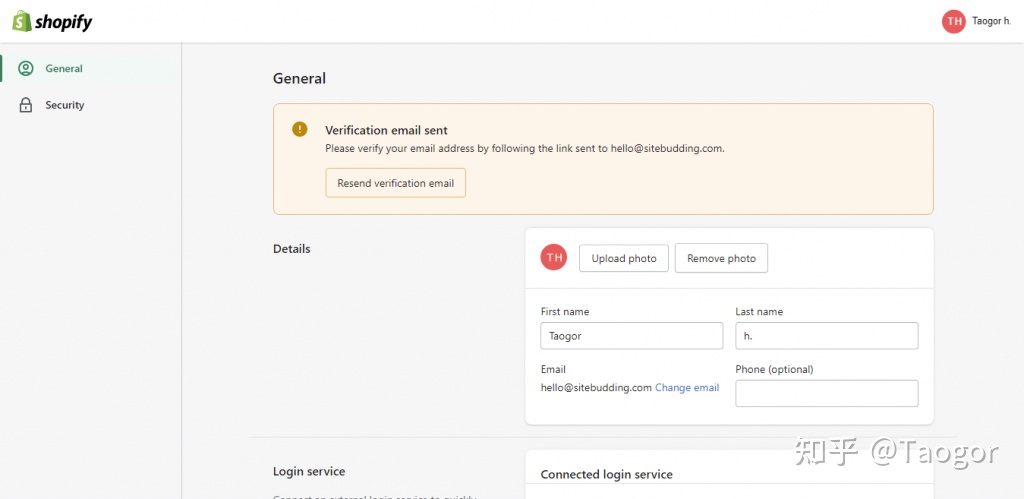
Task: Click the Verification email sent heading
Action: [386, 130]
